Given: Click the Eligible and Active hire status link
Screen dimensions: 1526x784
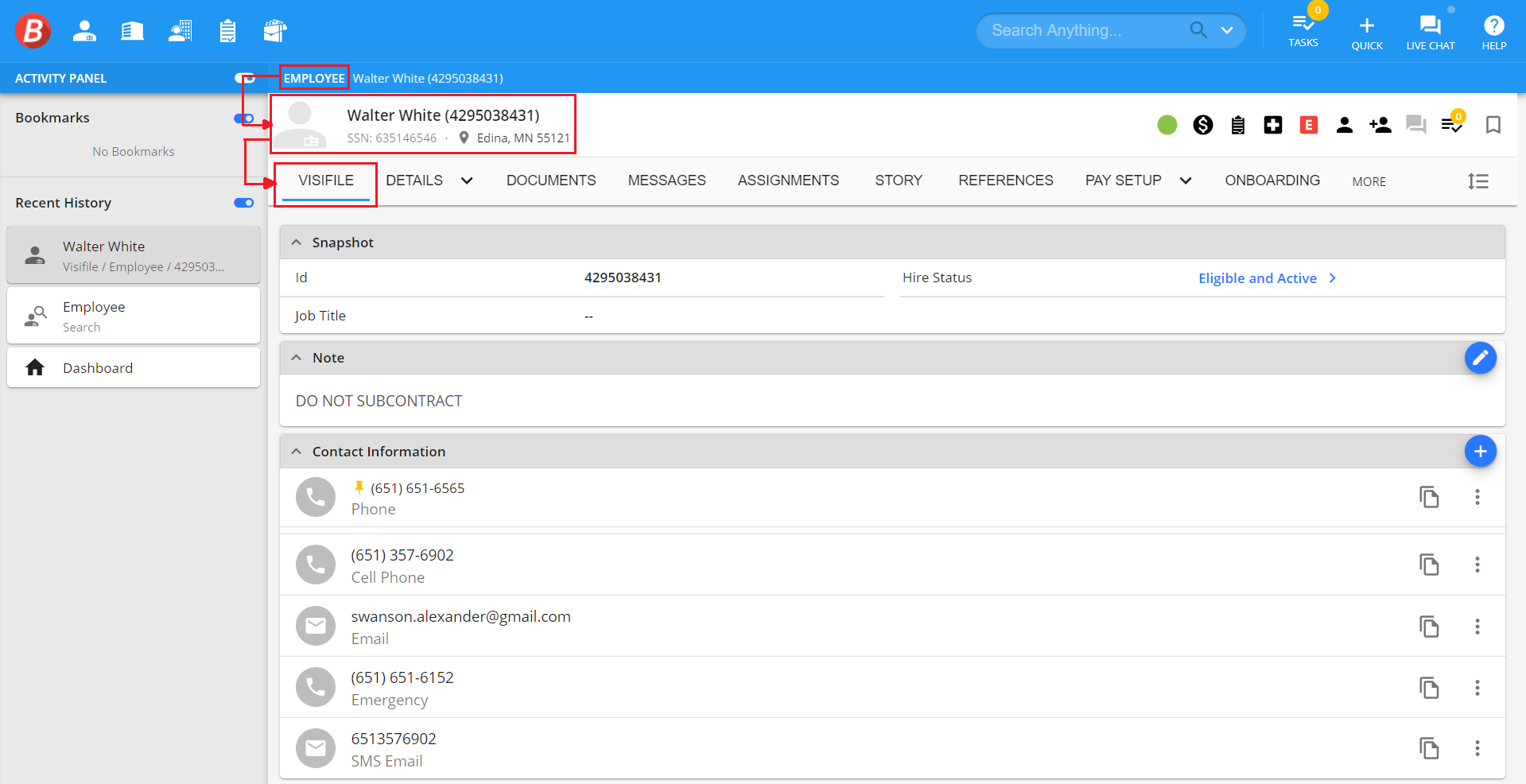Looking at the screenshot, I should (x=1268, y=278).
